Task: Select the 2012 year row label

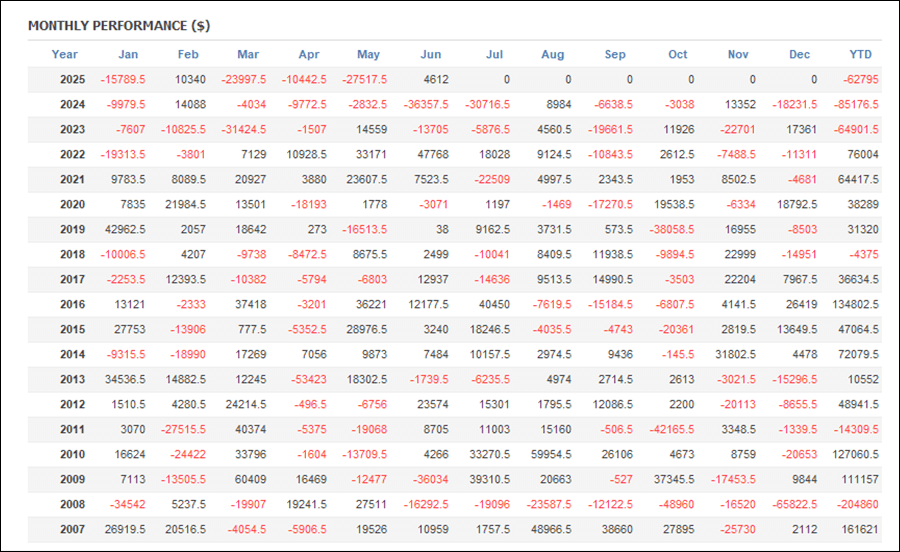Action: coord(72,405)
